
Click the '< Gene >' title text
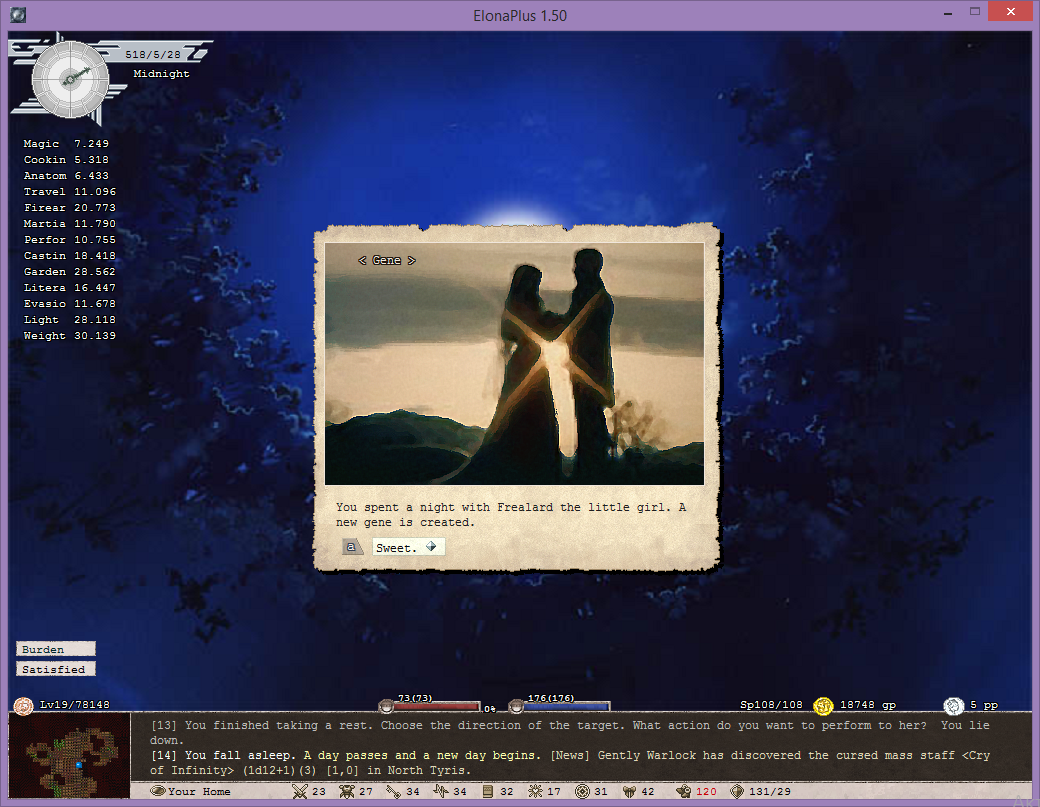387,261
